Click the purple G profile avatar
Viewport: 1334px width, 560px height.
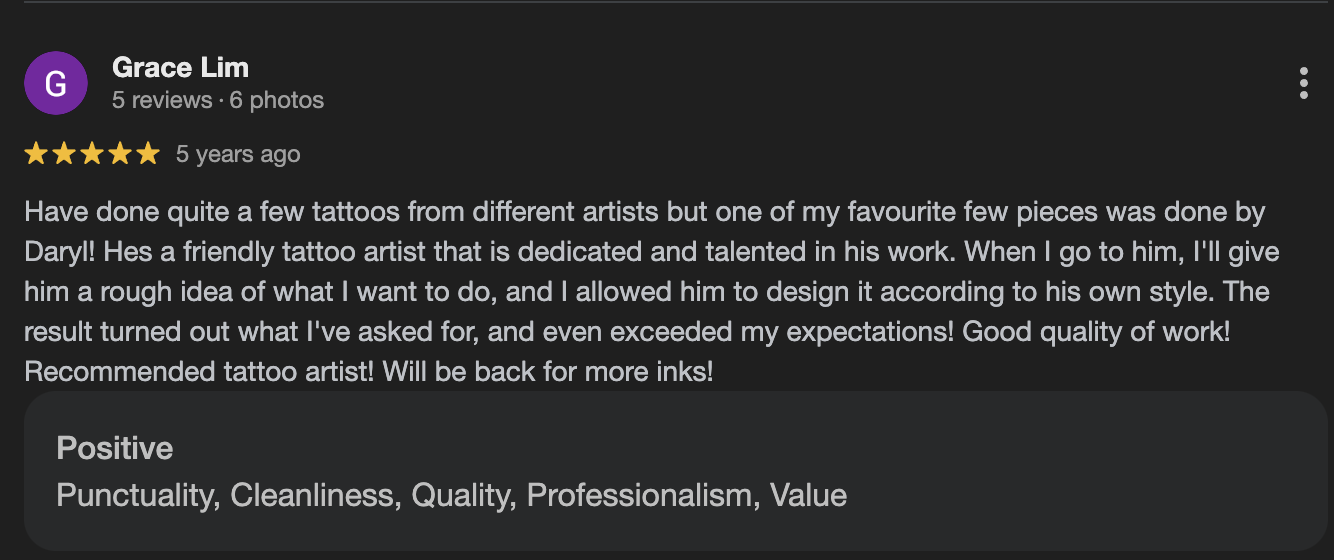(56, 83)
